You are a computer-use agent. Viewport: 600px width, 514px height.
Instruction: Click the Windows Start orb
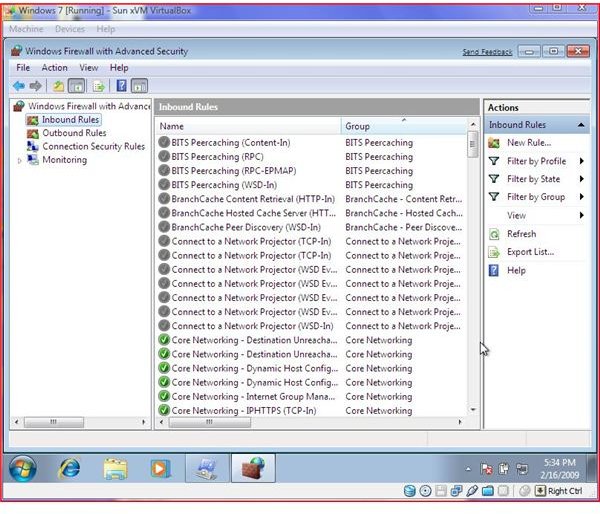(23, 468)
